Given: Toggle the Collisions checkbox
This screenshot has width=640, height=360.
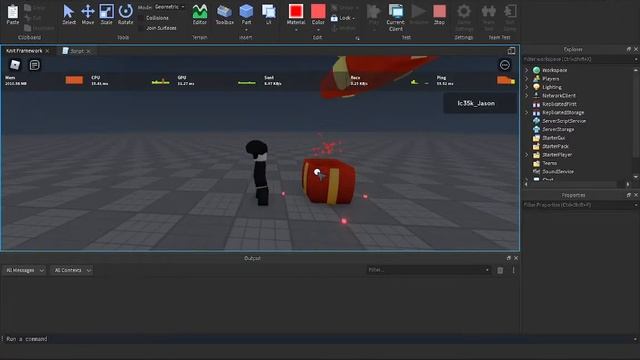Looking at the screenshot, I should pyautogui.click(x=141, y=18).
